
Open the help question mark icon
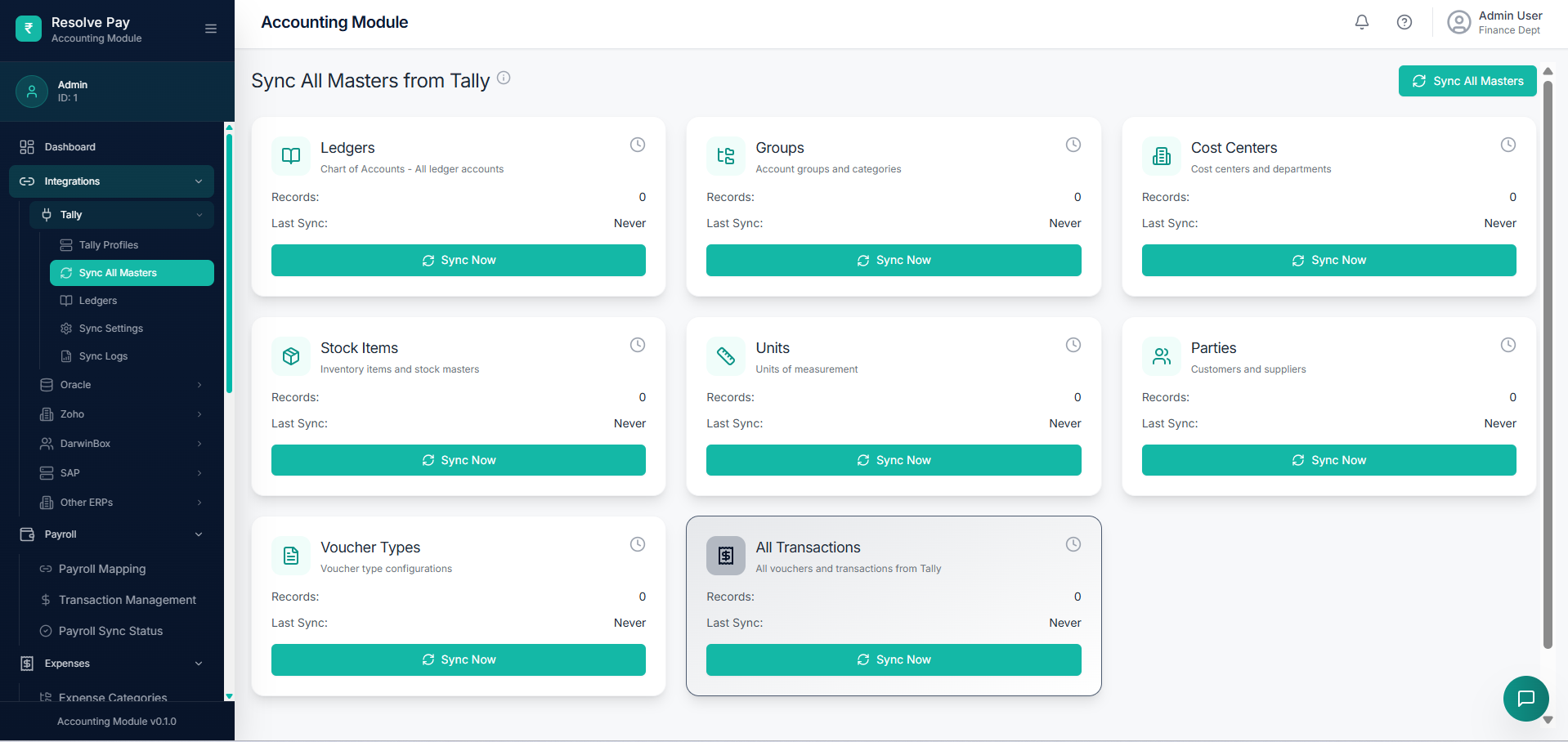pos(1404,22)
